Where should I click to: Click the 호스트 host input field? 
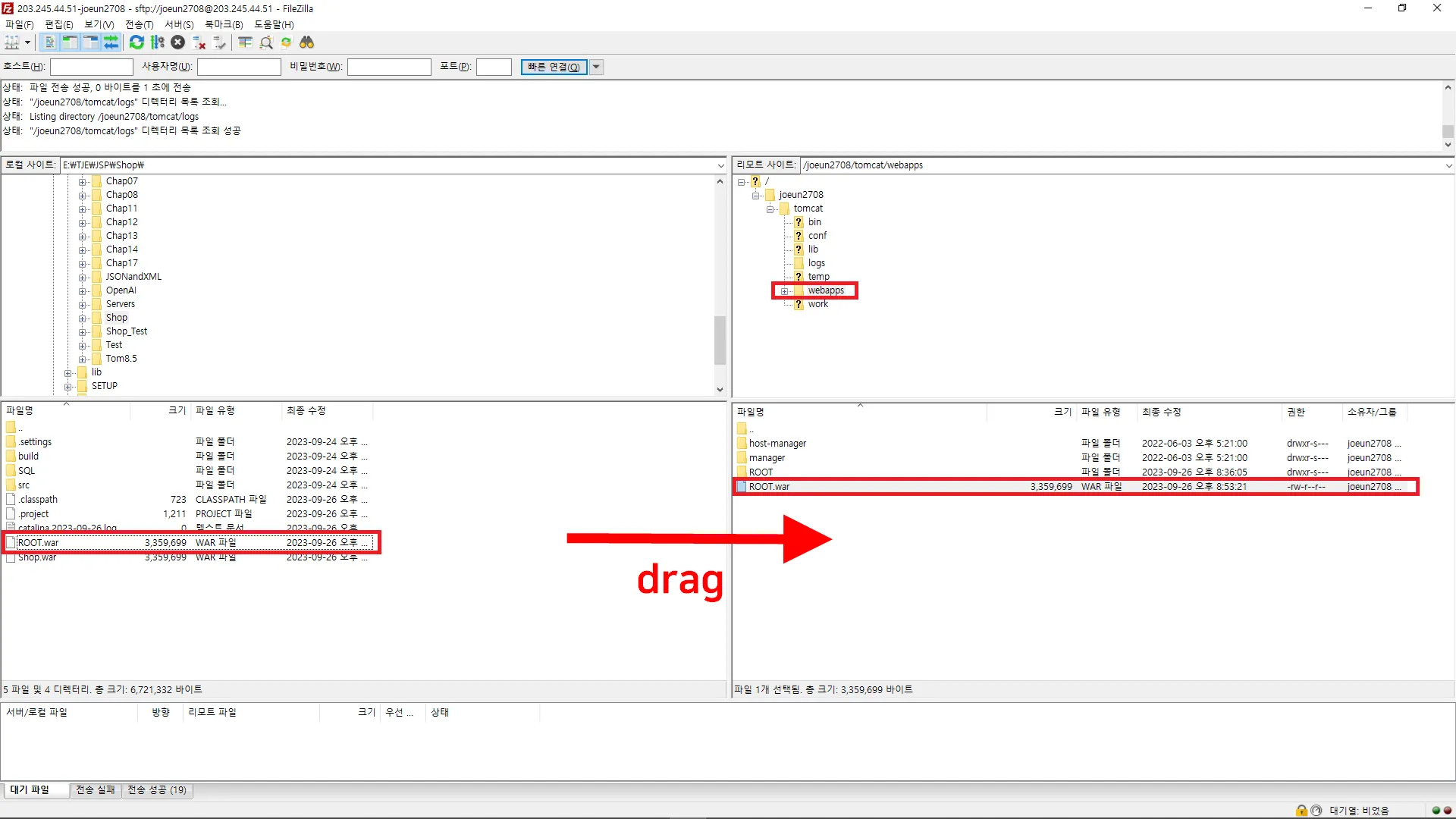92,67
